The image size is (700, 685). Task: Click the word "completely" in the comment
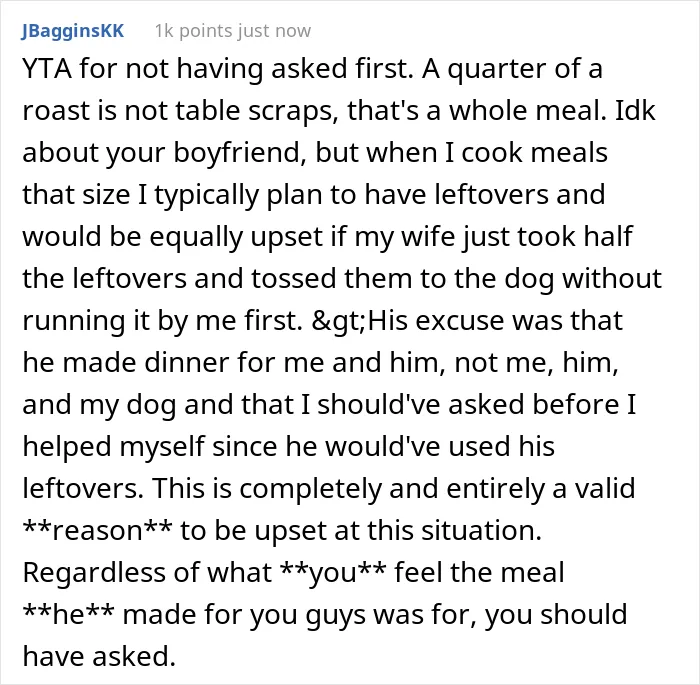(x=310, y=489)
